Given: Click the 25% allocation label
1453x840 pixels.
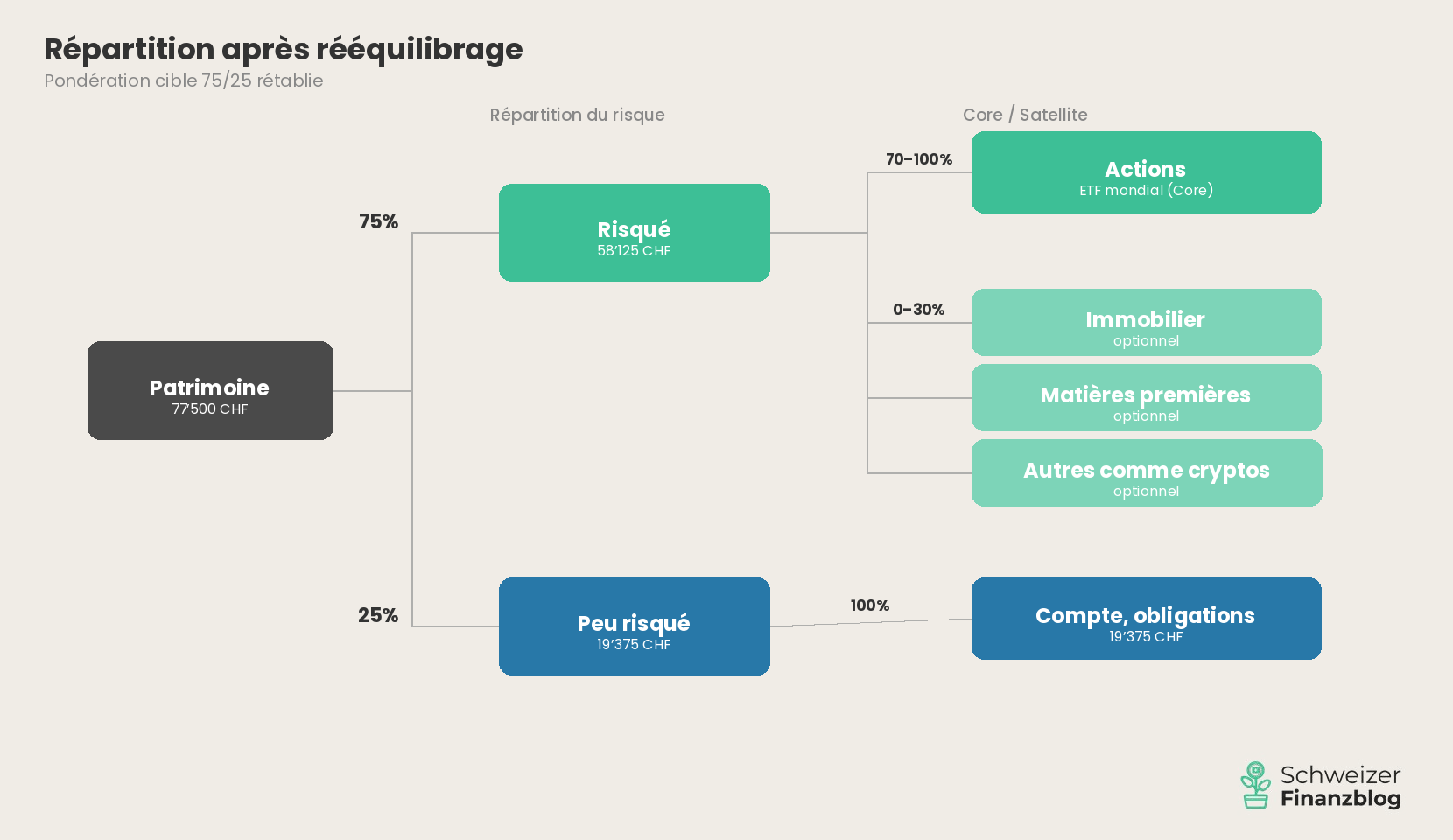Looking at the screenshot, I should 378,616.
